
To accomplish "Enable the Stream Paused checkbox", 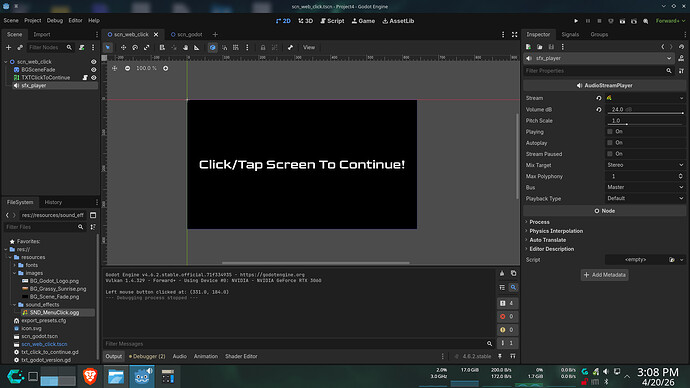I will [x=610, y=154].
